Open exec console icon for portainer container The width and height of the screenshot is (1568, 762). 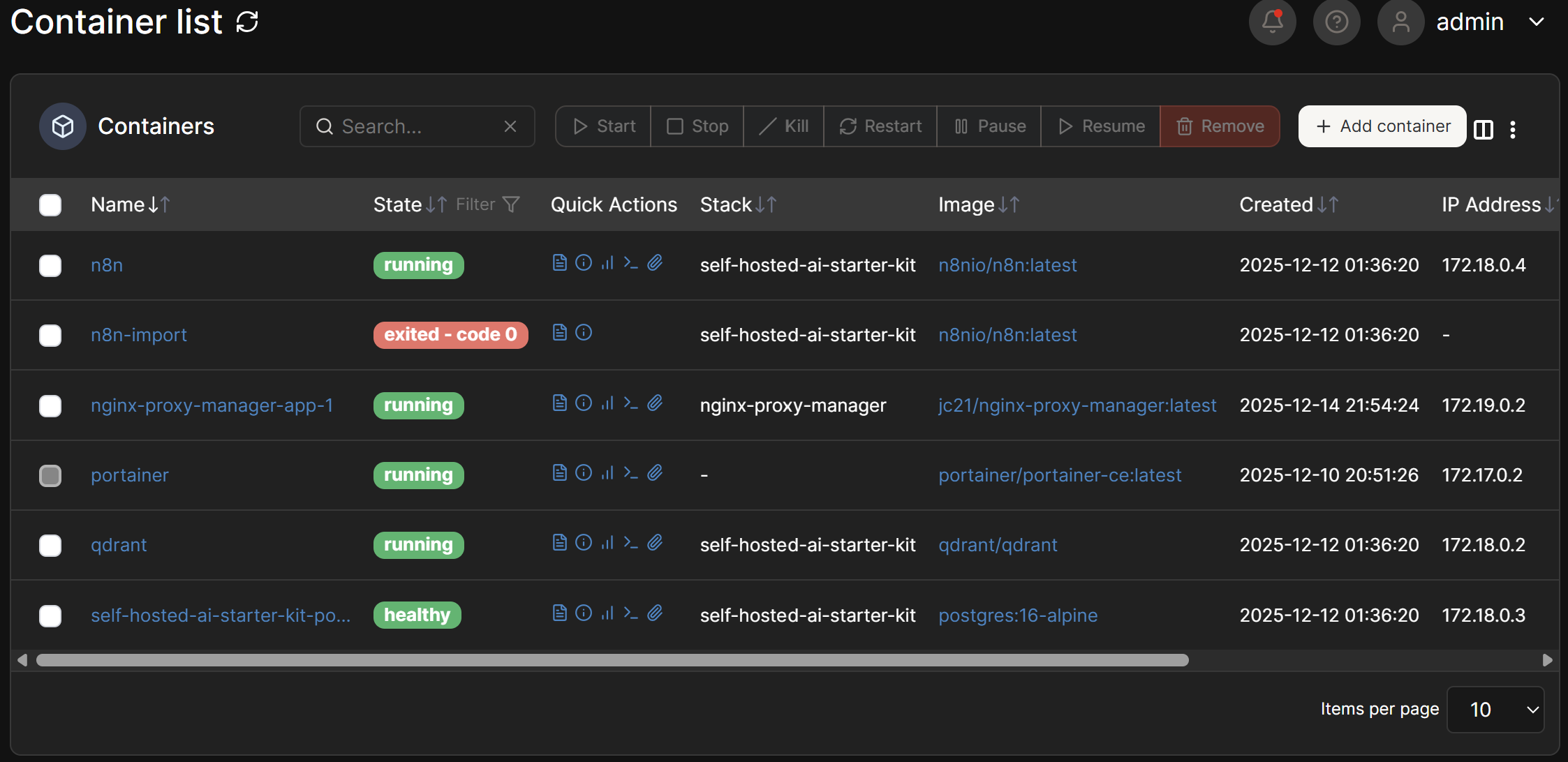pyautogui.click(x=631, y=472)
